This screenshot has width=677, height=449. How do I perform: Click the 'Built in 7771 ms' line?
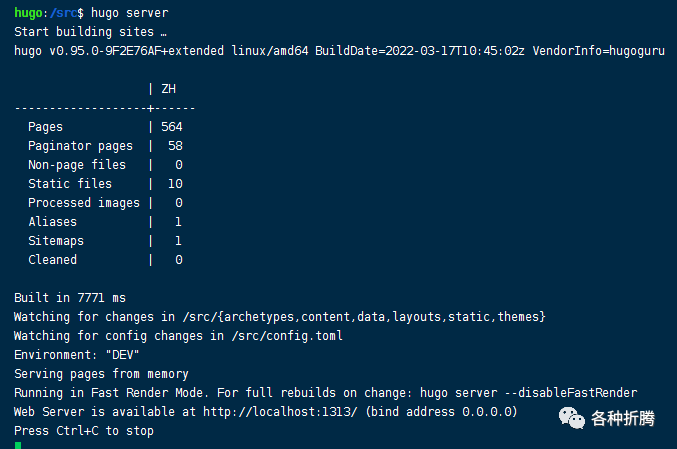pos(69,297)
